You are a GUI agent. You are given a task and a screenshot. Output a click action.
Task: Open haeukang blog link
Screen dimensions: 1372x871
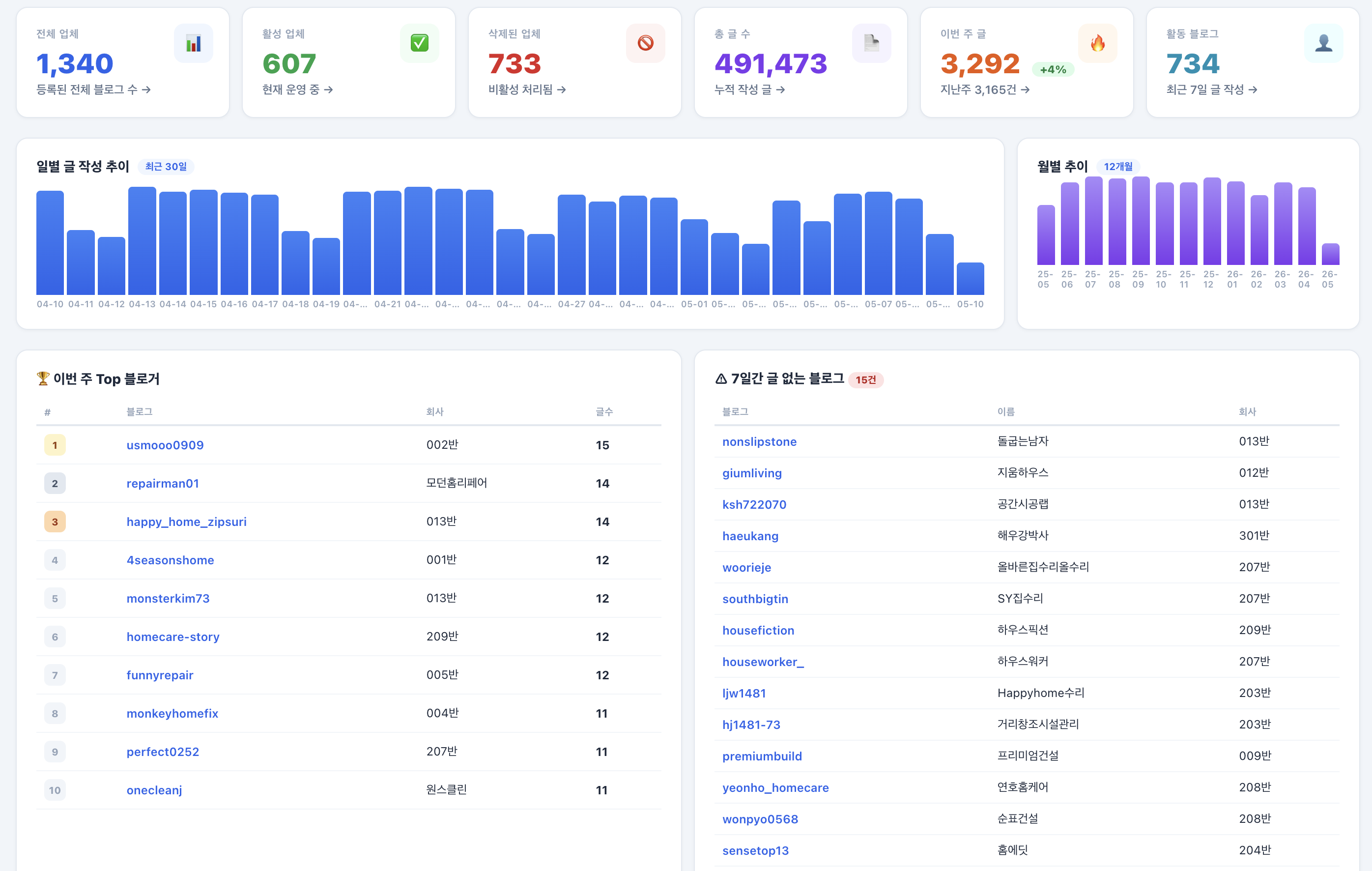tap(750, 536)
